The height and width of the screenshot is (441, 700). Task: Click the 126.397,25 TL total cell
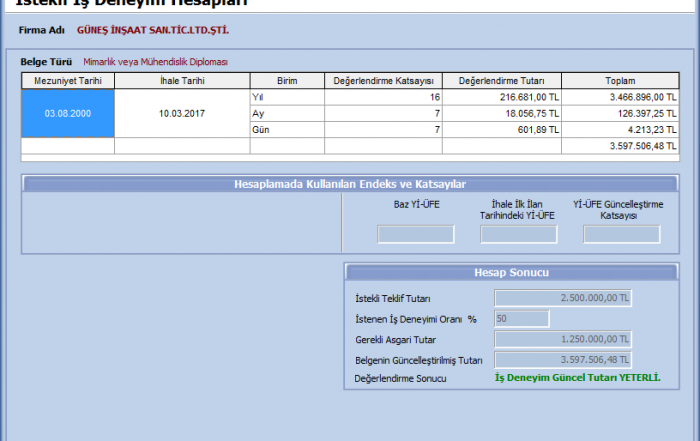point(620,114)
